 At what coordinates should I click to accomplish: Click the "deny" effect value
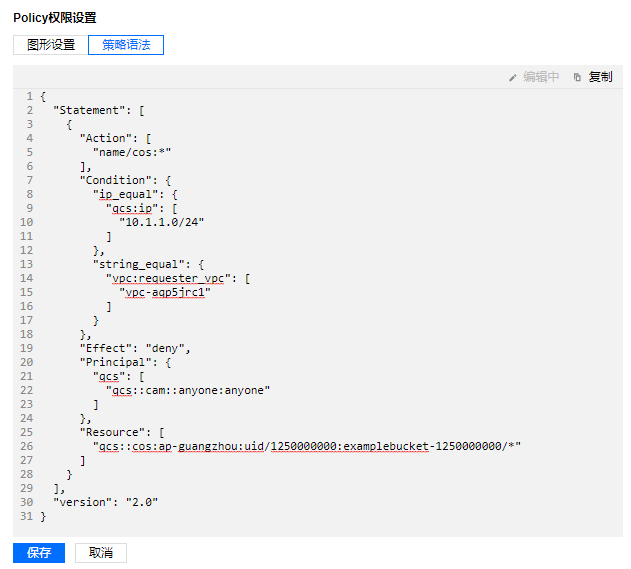click(165, 348)
